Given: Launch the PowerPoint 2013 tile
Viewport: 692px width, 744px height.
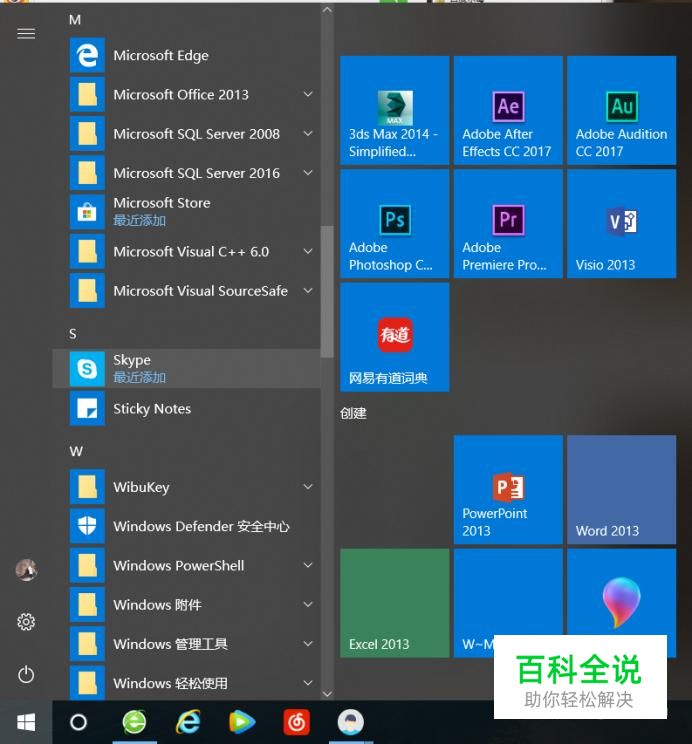Looking at the screenshot, I should (x=508, y=489).
